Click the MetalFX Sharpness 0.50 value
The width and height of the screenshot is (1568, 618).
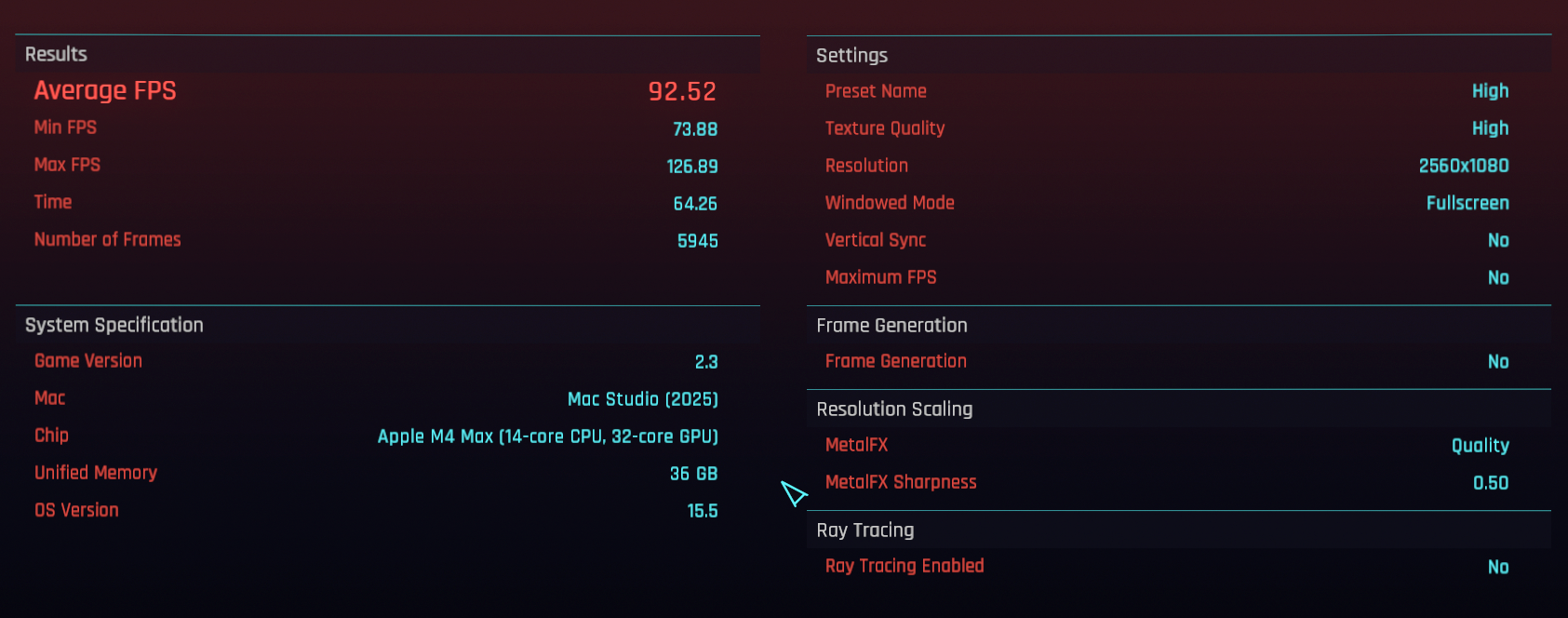point(1490,483)
